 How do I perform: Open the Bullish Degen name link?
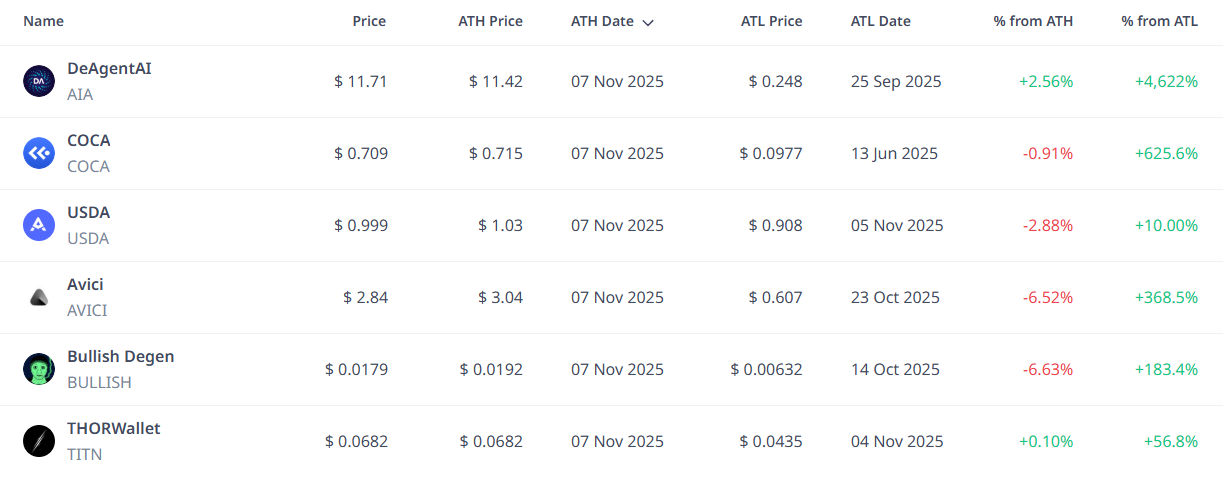click(x=120, y=357)
